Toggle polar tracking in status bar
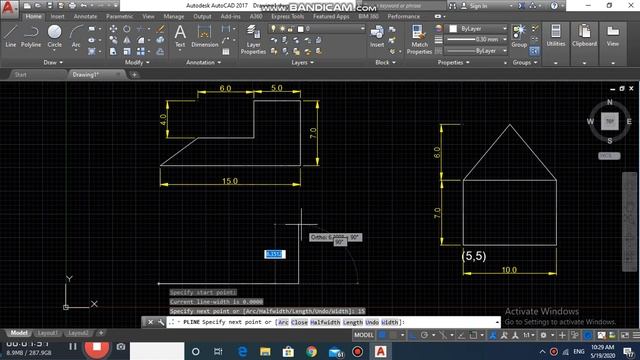The image size is (640, 360). coord(424,335)
